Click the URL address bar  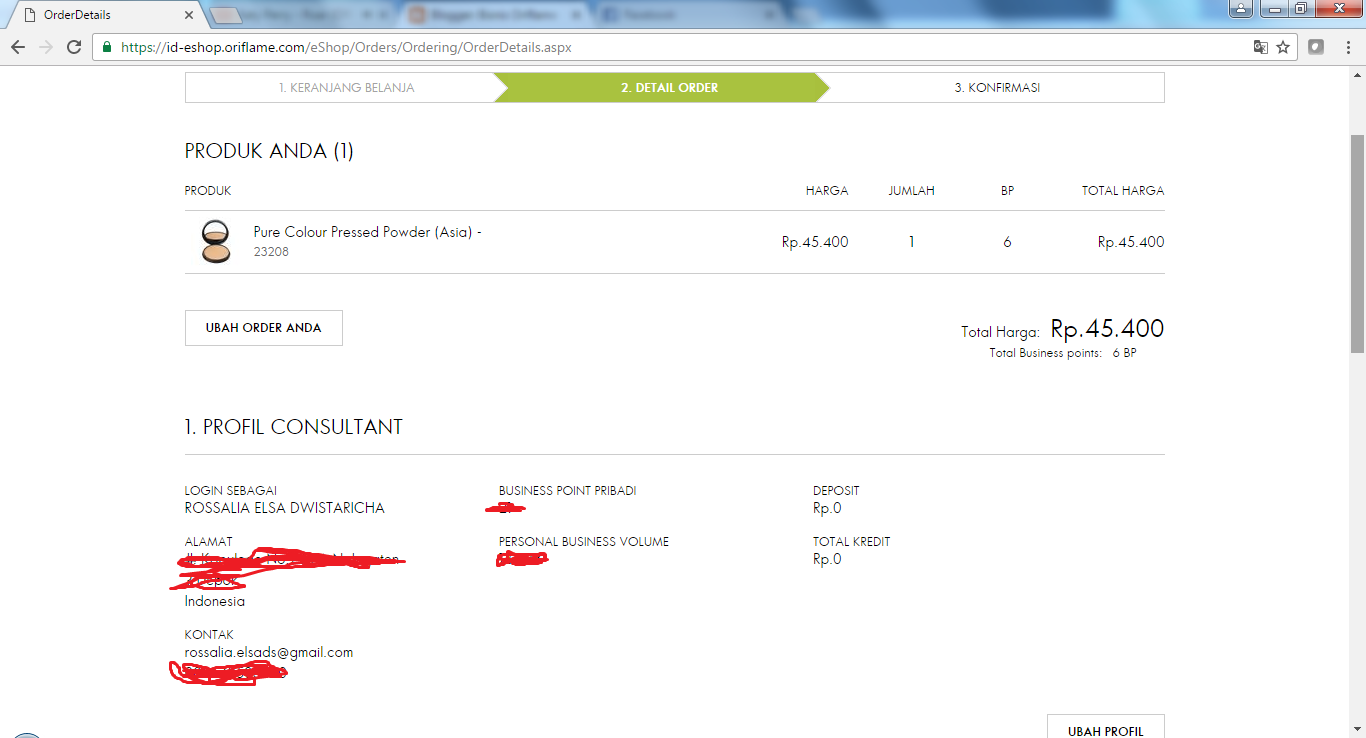click(680, 47)
